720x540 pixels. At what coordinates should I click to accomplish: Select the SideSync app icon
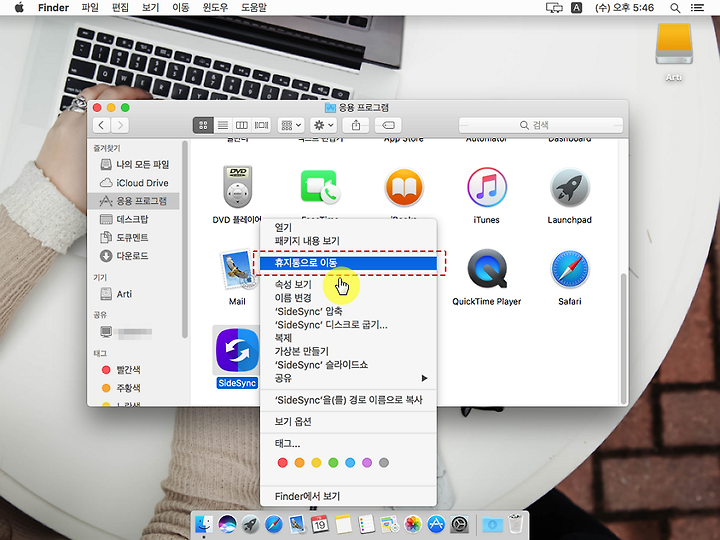(237, 350)
